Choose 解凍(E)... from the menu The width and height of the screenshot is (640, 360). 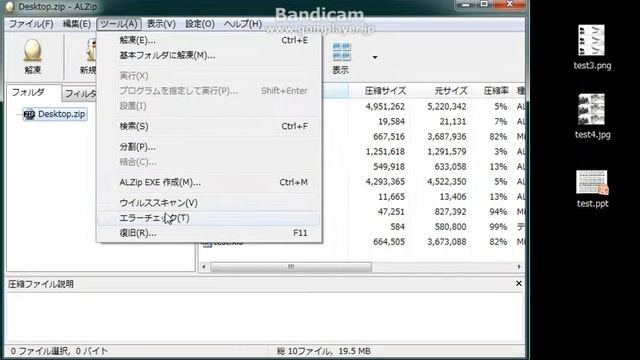(x=209, y=40)
